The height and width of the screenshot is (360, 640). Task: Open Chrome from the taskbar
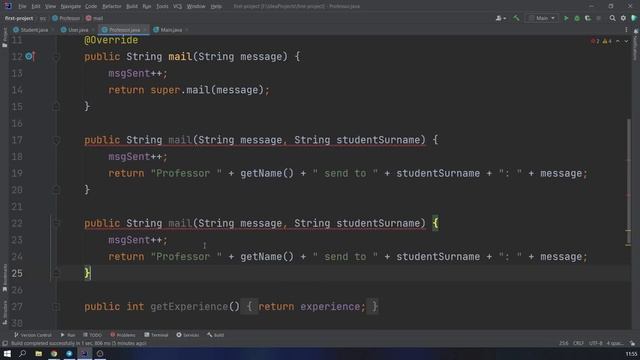[x=54, y=353]
